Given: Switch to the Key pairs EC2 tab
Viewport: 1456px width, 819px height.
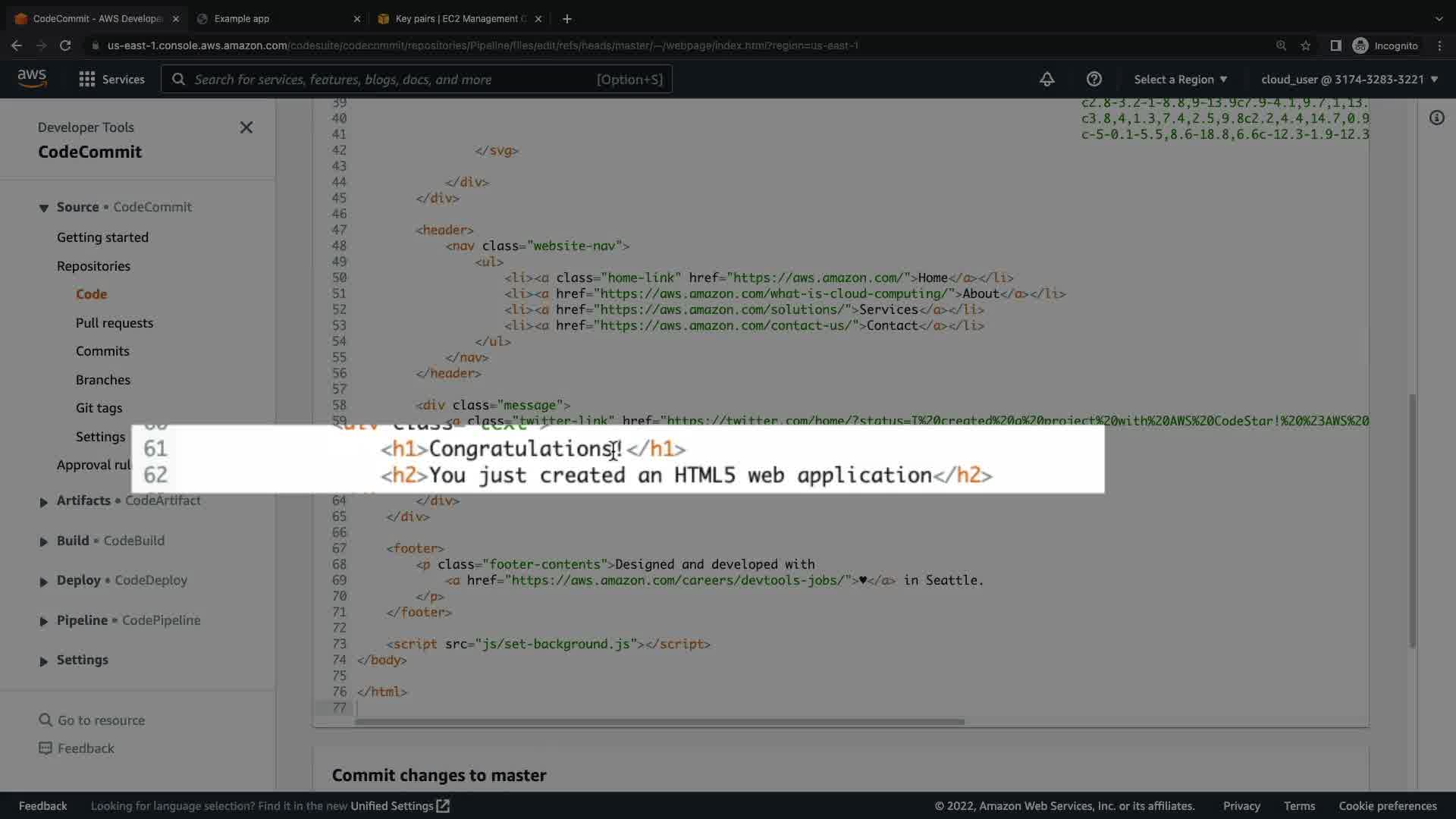Looking at the screenshot, I should (x=455, y=18).
